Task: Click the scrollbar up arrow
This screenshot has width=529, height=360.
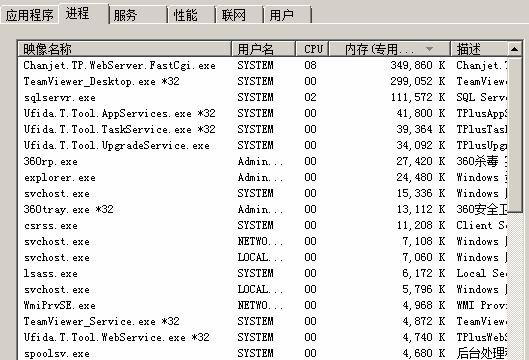Action: tap(514, 49)
